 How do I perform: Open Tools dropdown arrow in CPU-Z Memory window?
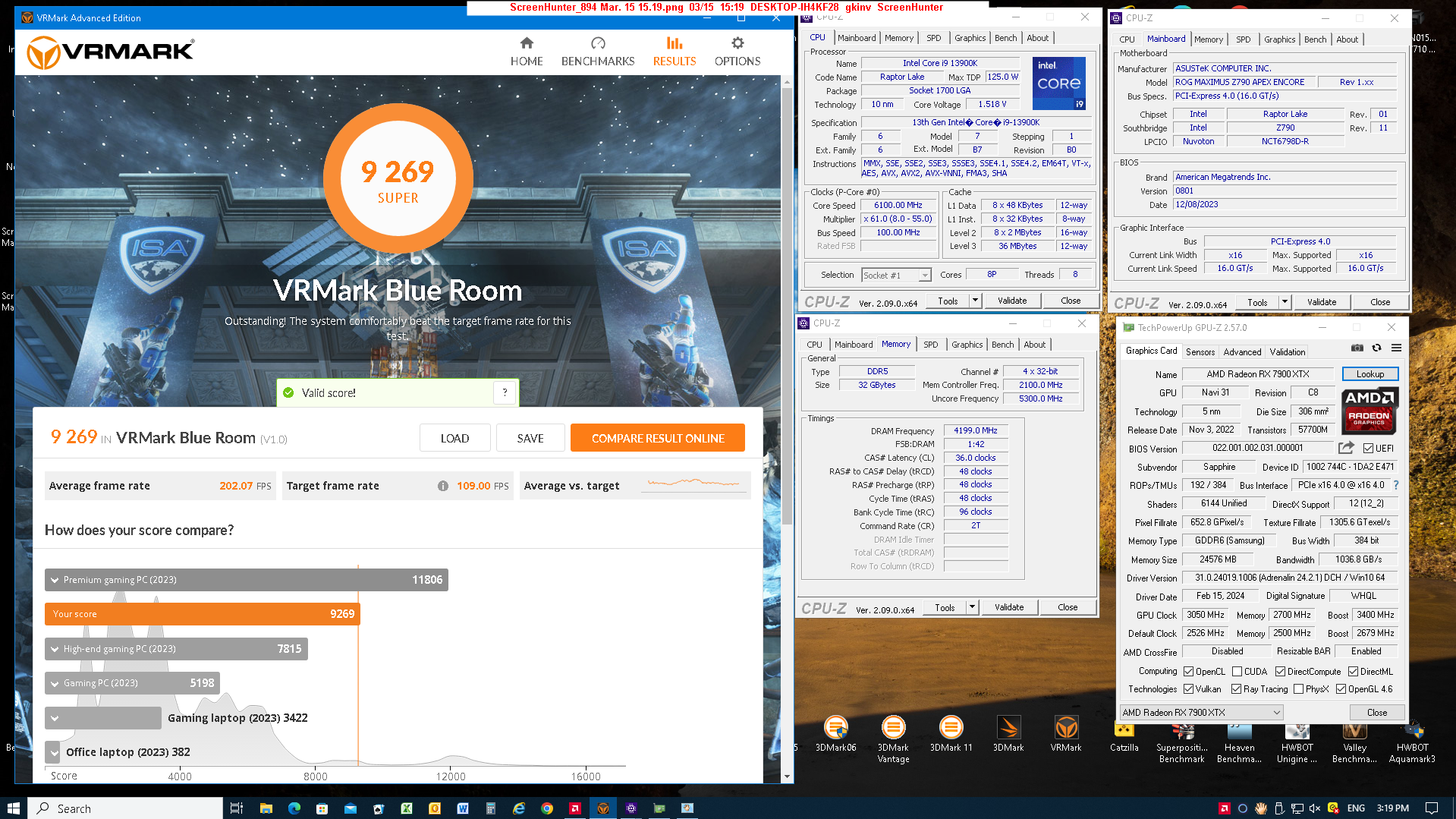click(x=972, y=607)
